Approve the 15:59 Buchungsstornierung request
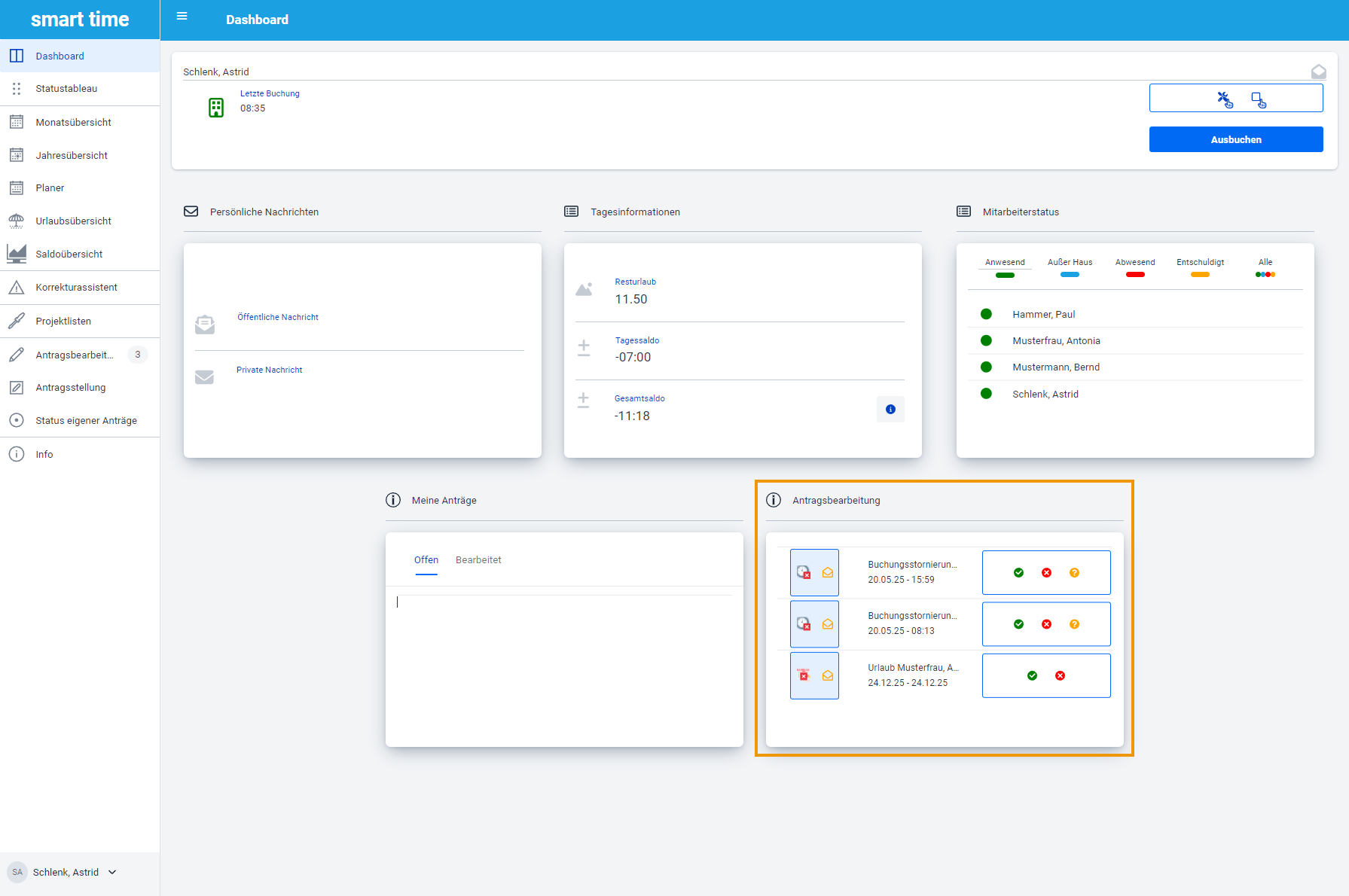This screenshot has width=1349, height=896. coord(1018,573)
